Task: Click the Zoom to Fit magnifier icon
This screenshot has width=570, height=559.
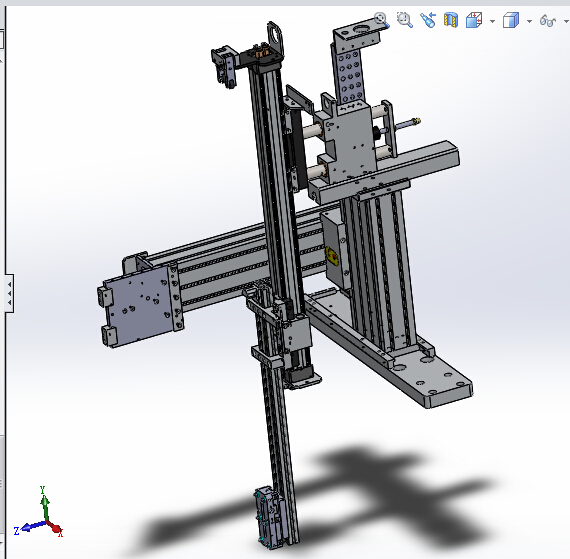Action: 382,20
